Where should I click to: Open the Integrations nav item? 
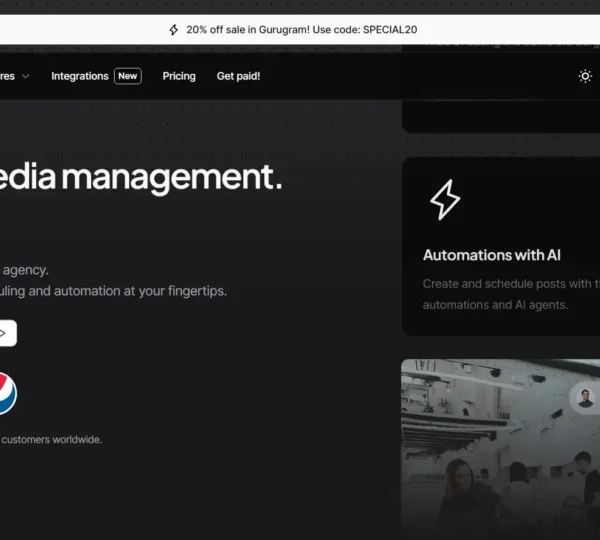pyautogui.click(x=79, y=76)
